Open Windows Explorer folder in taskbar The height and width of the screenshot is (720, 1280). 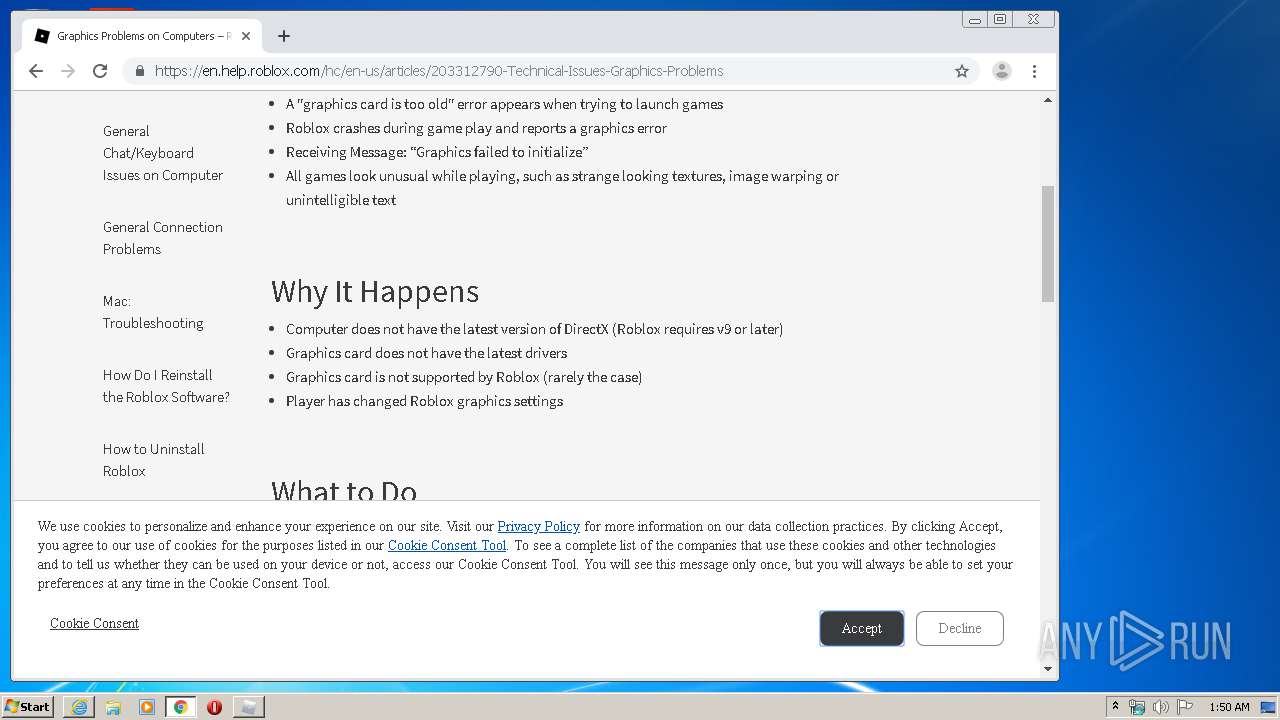[x=113, y=707]
